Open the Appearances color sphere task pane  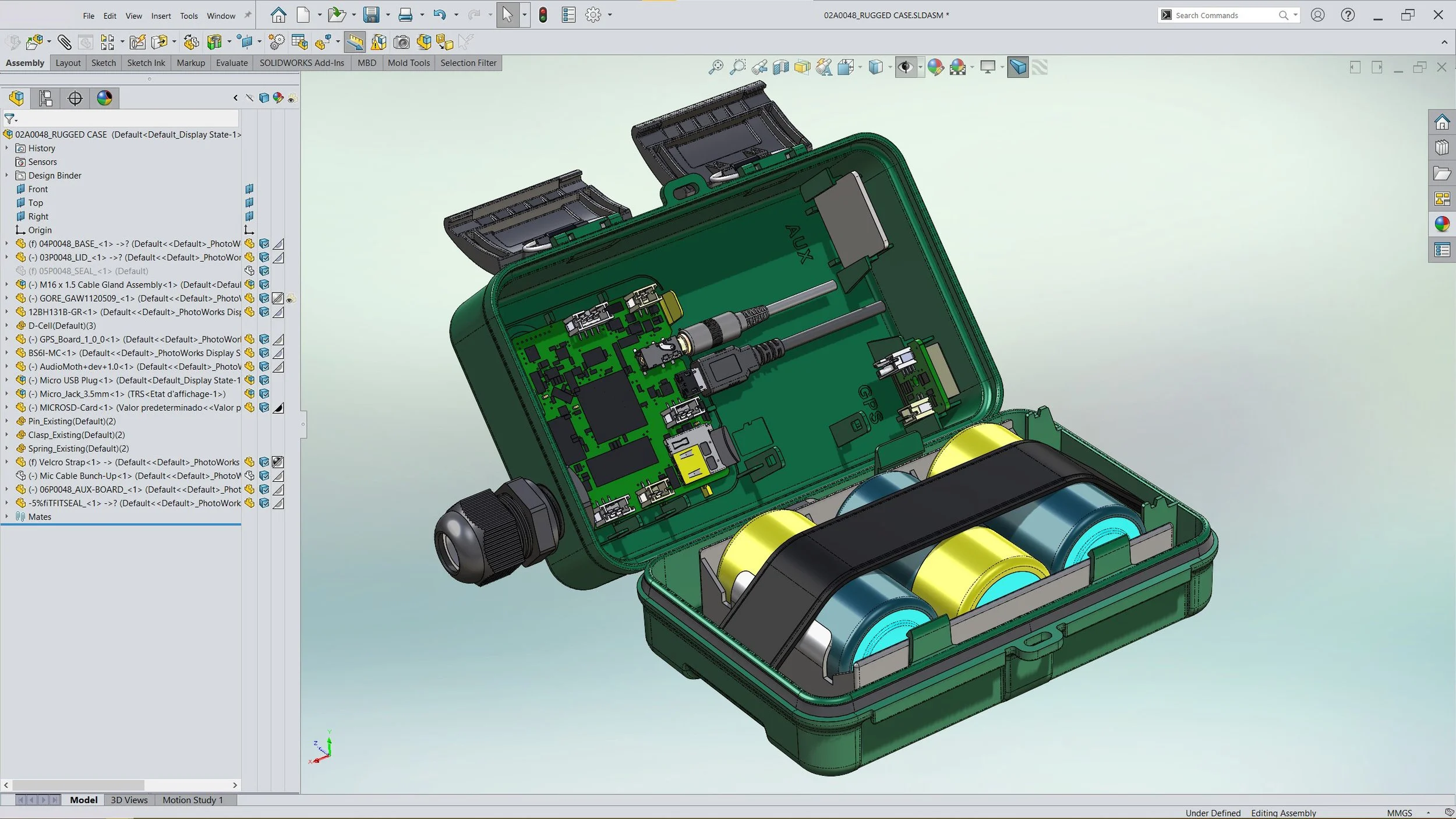[x=1442, y=224]
